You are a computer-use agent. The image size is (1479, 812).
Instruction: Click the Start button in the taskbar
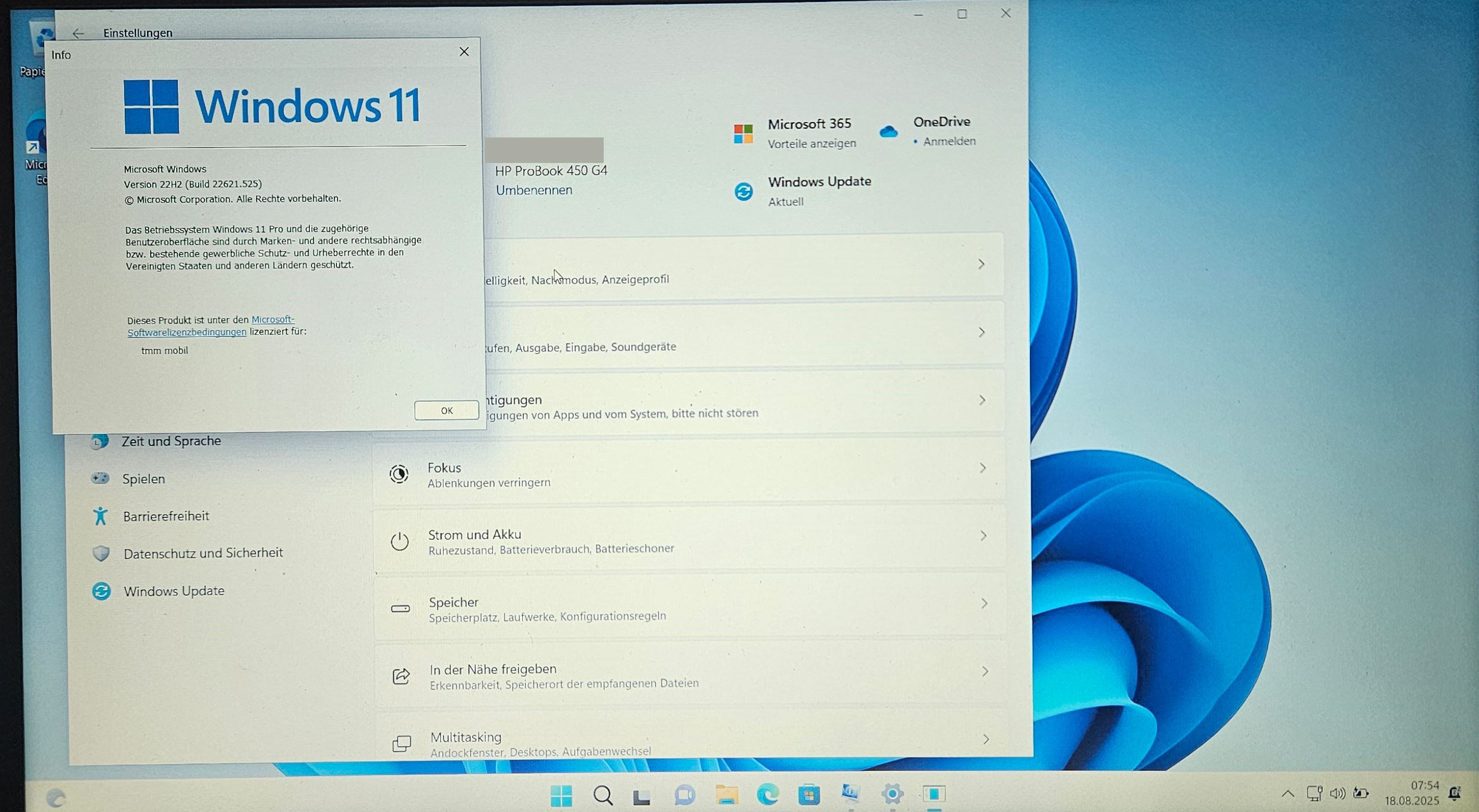(x=561, y=795)
